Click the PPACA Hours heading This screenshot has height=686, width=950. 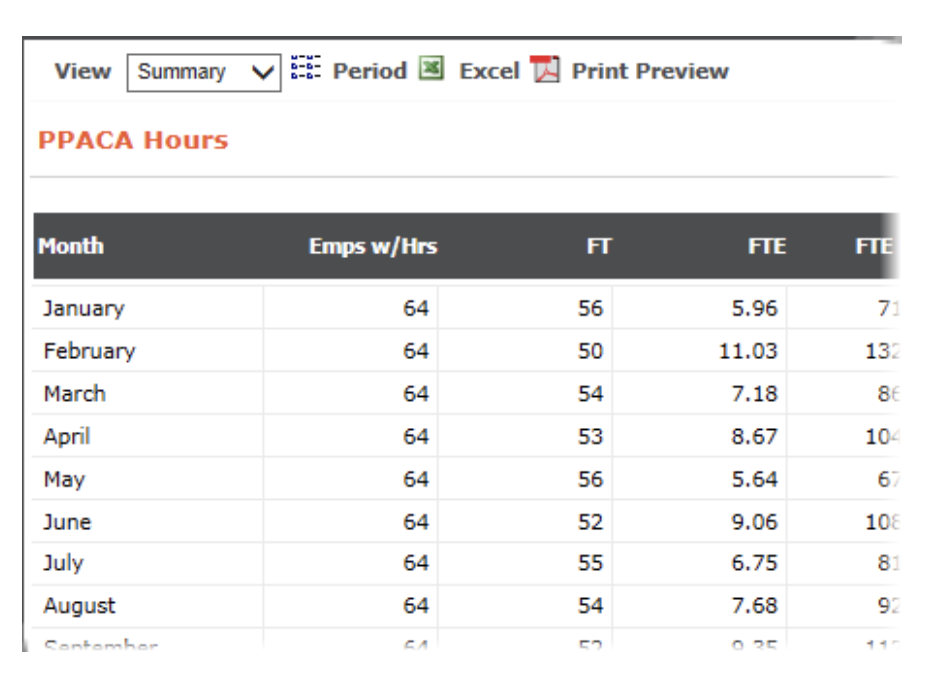point(133,140)
